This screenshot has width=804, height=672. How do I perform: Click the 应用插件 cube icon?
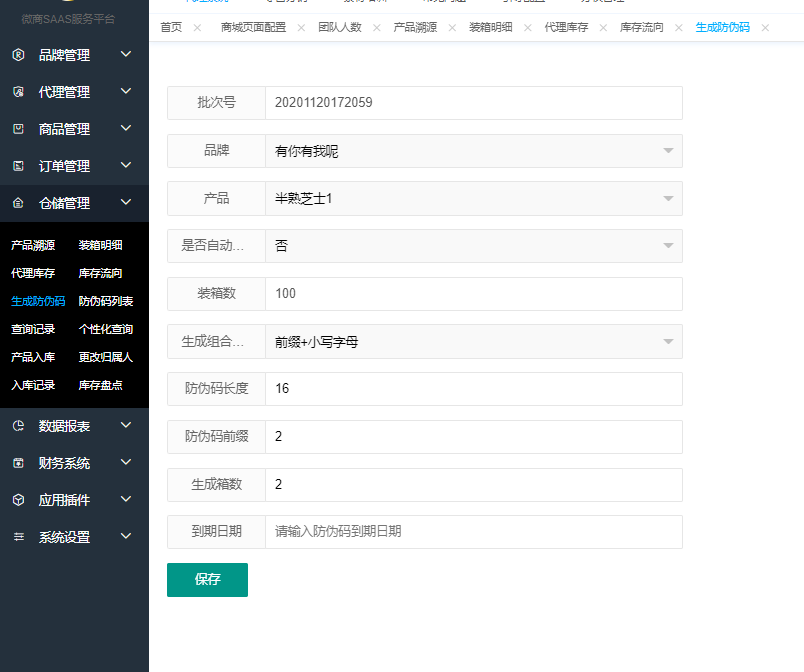coord(18,500)
